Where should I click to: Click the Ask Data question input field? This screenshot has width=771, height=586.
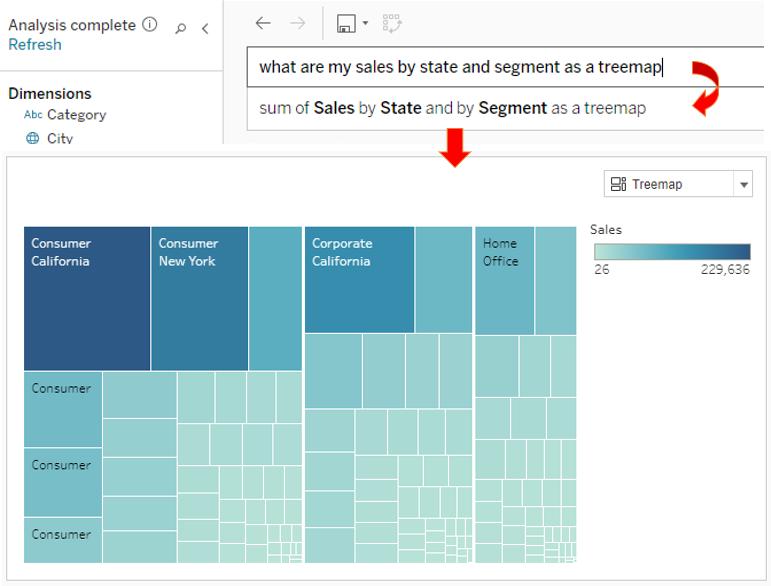[460, 67]
